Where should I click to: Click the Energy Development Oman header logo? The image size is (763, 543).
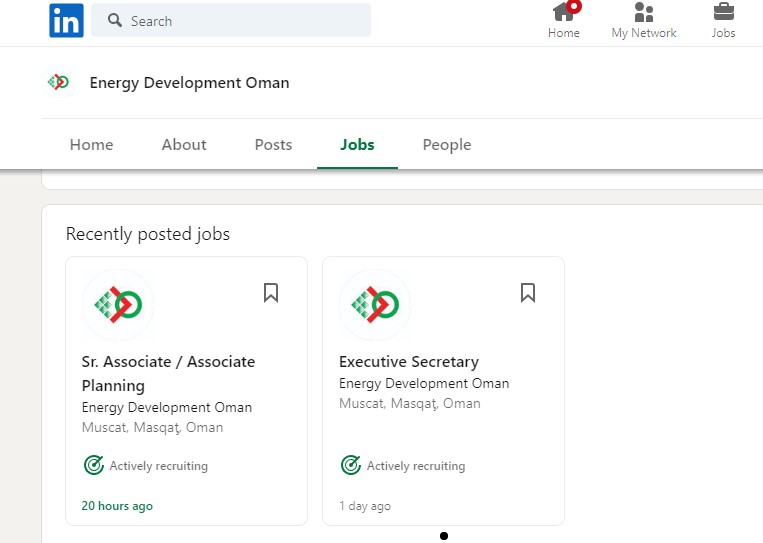coord(58,82)
